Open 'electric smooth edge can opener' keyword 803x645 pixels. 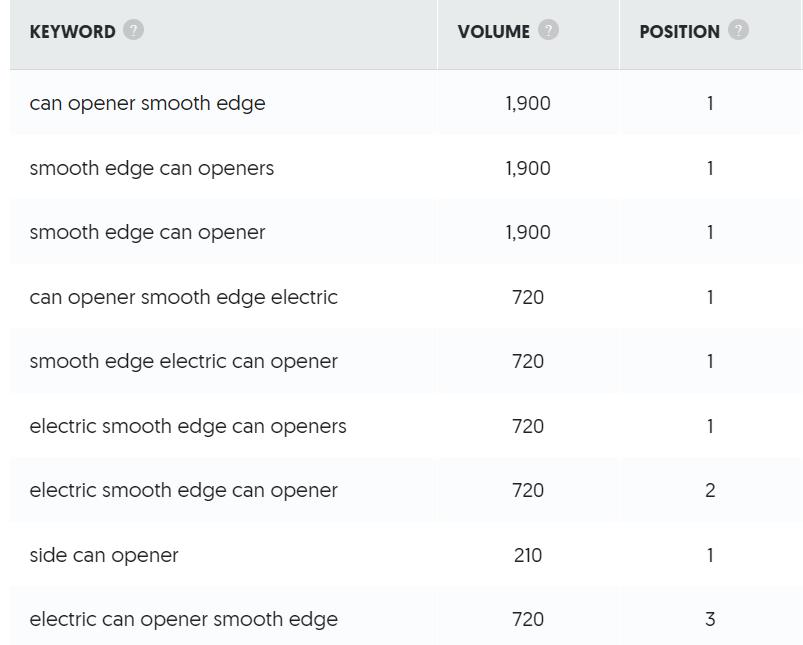184,491
